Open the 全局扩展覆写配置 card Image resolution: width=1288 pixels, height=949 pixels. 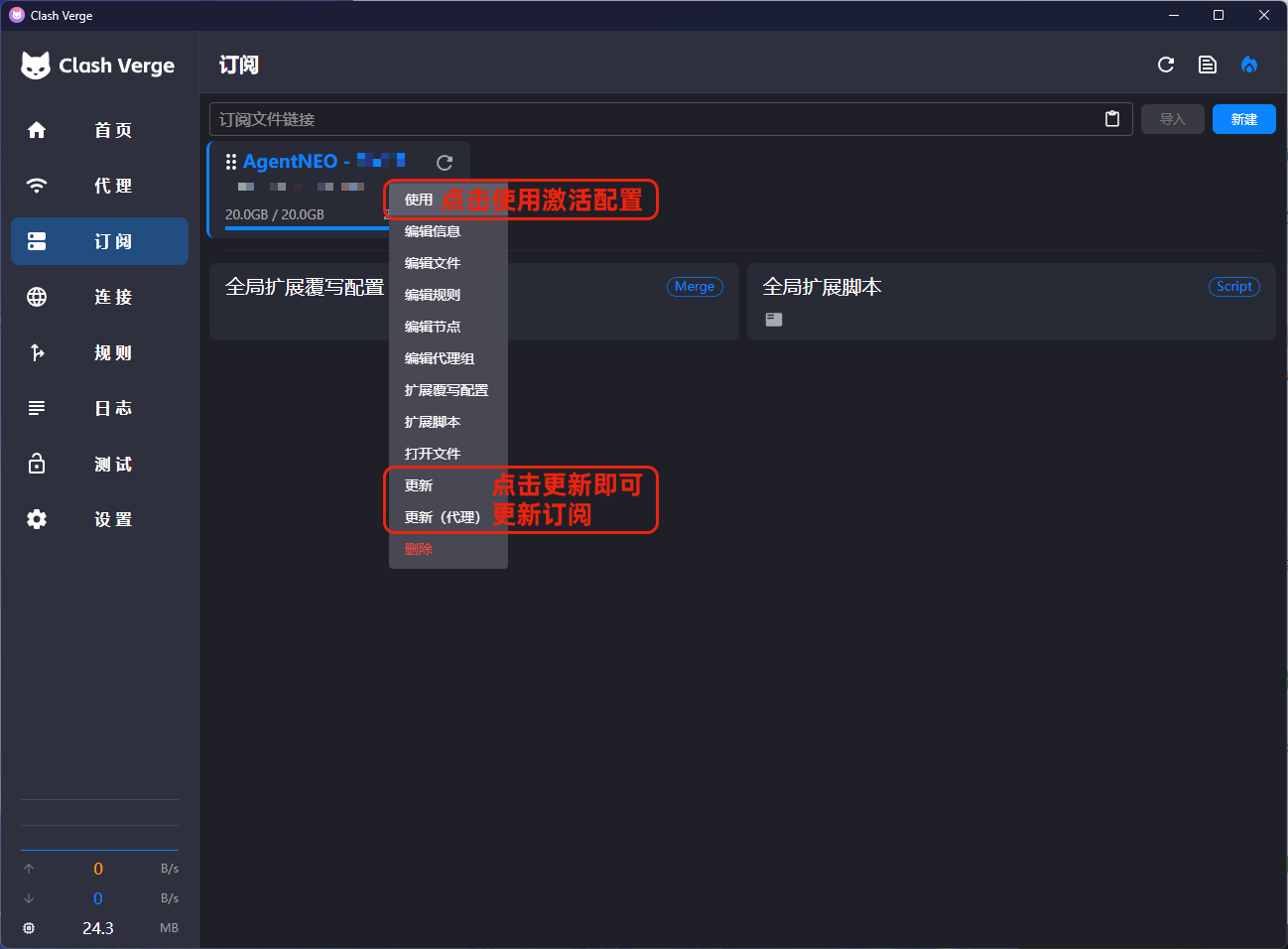[x=474, y=302]
